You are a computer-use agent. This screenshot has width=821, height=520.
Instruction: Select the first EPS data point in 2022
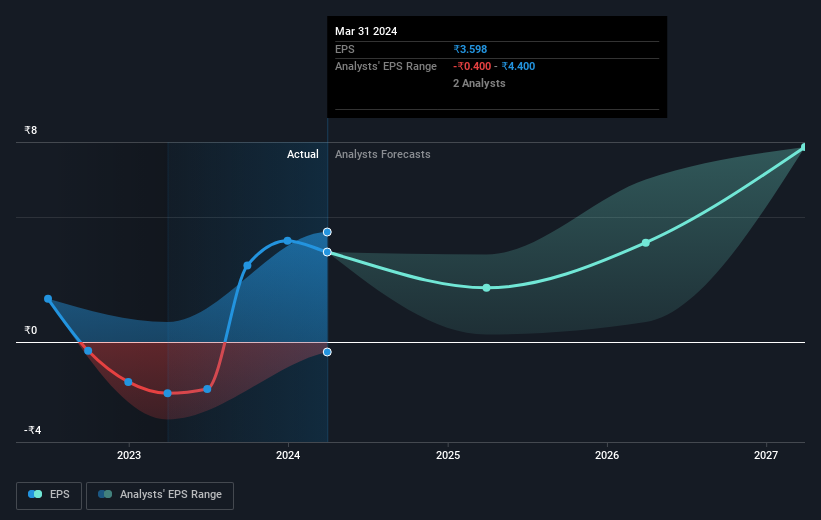pos(48,299)
